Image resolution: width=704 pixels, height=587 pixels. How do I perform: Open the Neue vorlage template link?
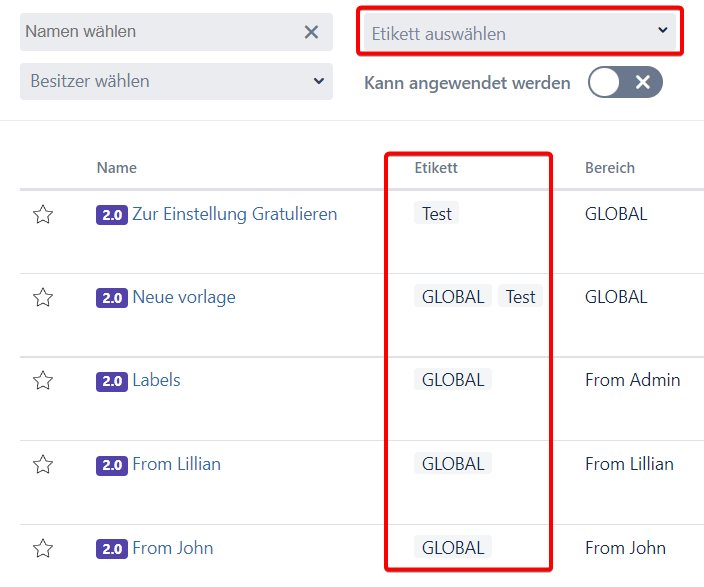pos(184,297)
